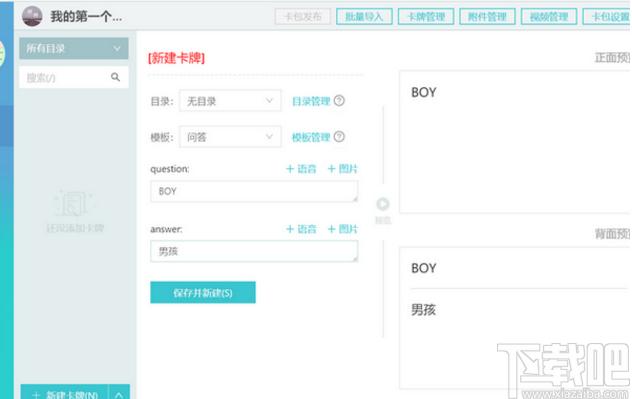
Task: Open 批量导入 in top bar
Action: [364, 17]
